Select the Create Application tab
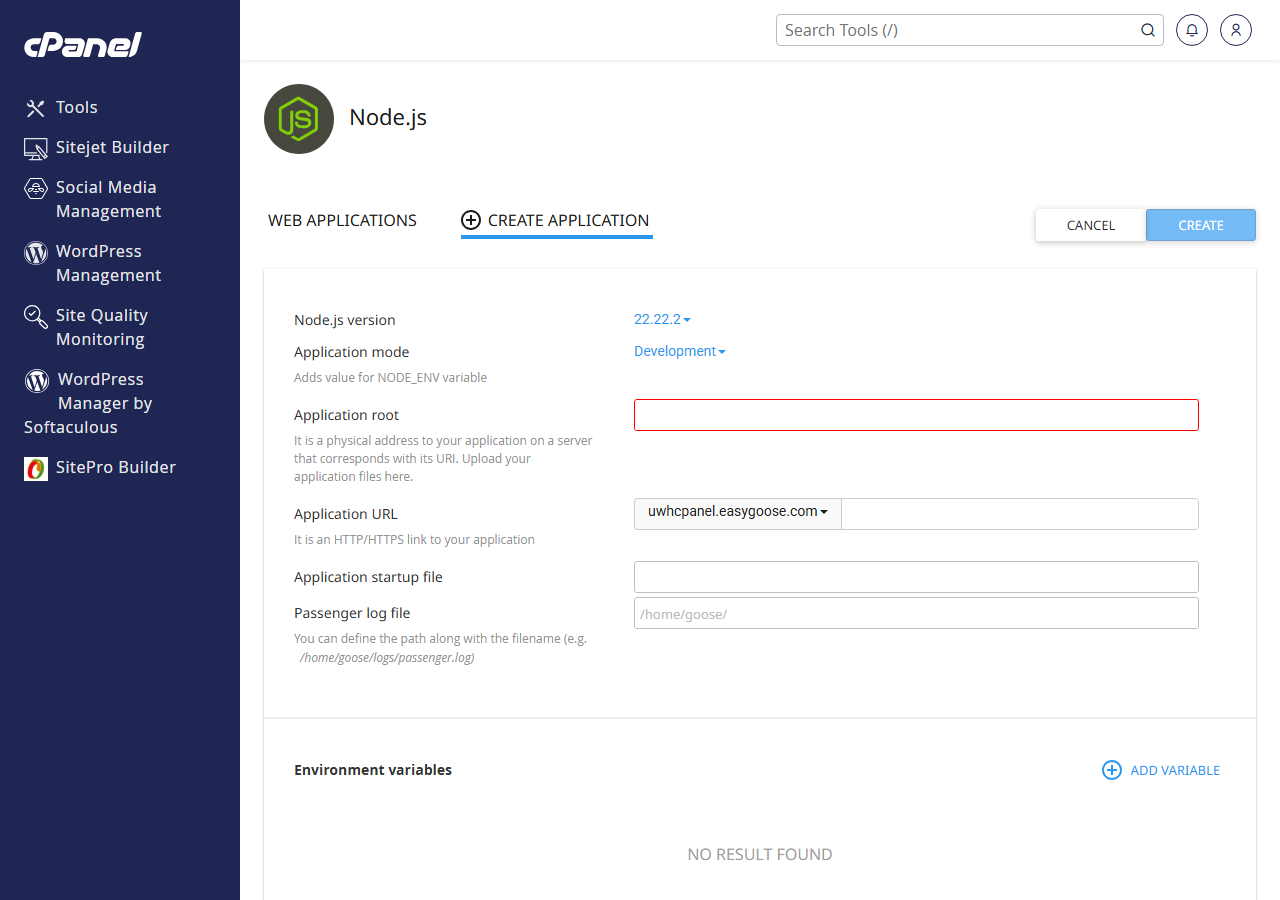This screenshot has height=900, width=1280. click(x=557, y=220)
